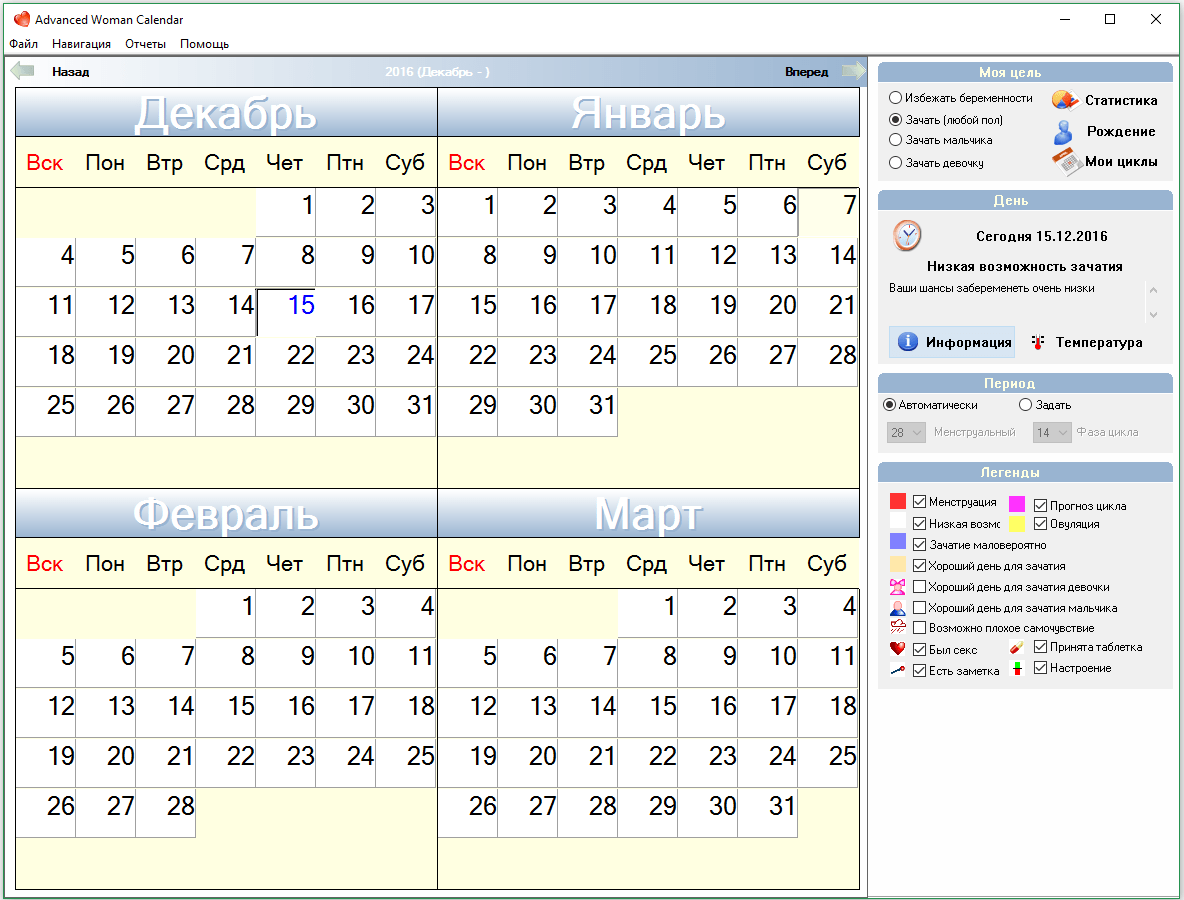The width and height of the screenshot is (1184, 900).
Task: Click the red Менструация color swatch
Action: pyautogui.click(x=898, y=501)
